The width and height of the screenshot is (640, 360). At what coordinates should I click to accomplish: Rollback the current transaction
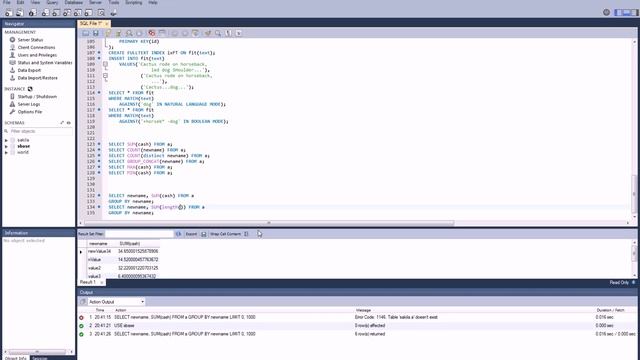[x=185, y=33]
